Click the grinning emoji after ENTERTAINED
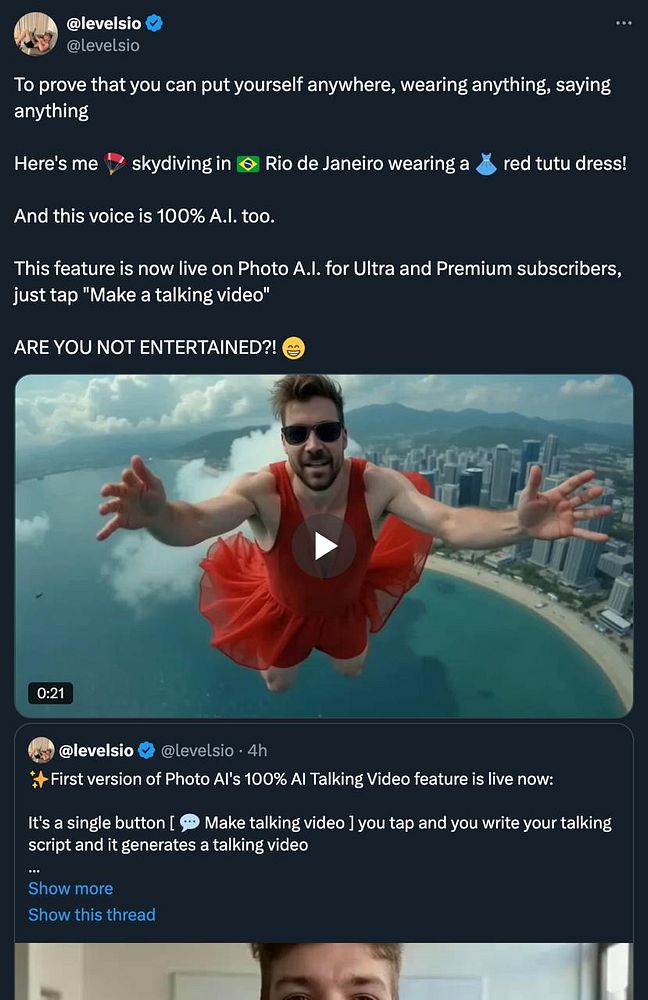 (293, 348)
